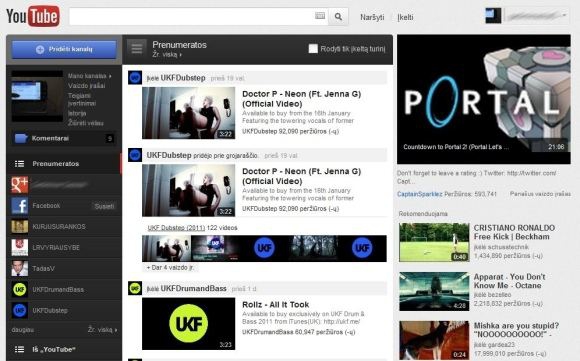The width and height of the screenshot is (580, 361).
Task: Expand Mano kanalas arrow in sidebar
Action: click(x=110, y=76)
